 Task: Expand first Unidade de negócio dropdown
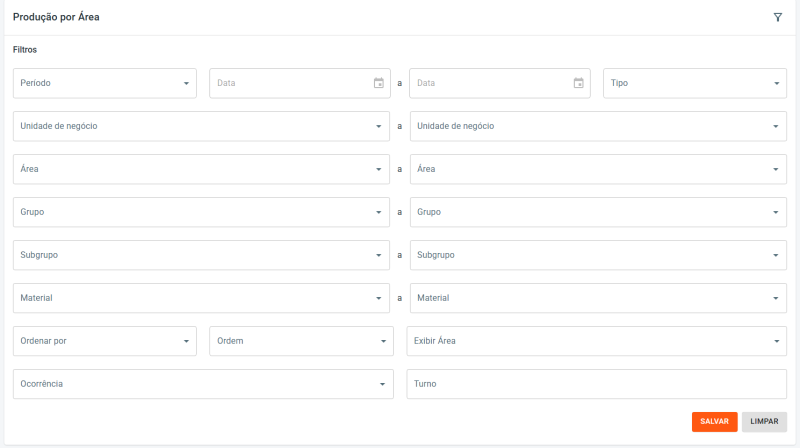tap(201, 126)
